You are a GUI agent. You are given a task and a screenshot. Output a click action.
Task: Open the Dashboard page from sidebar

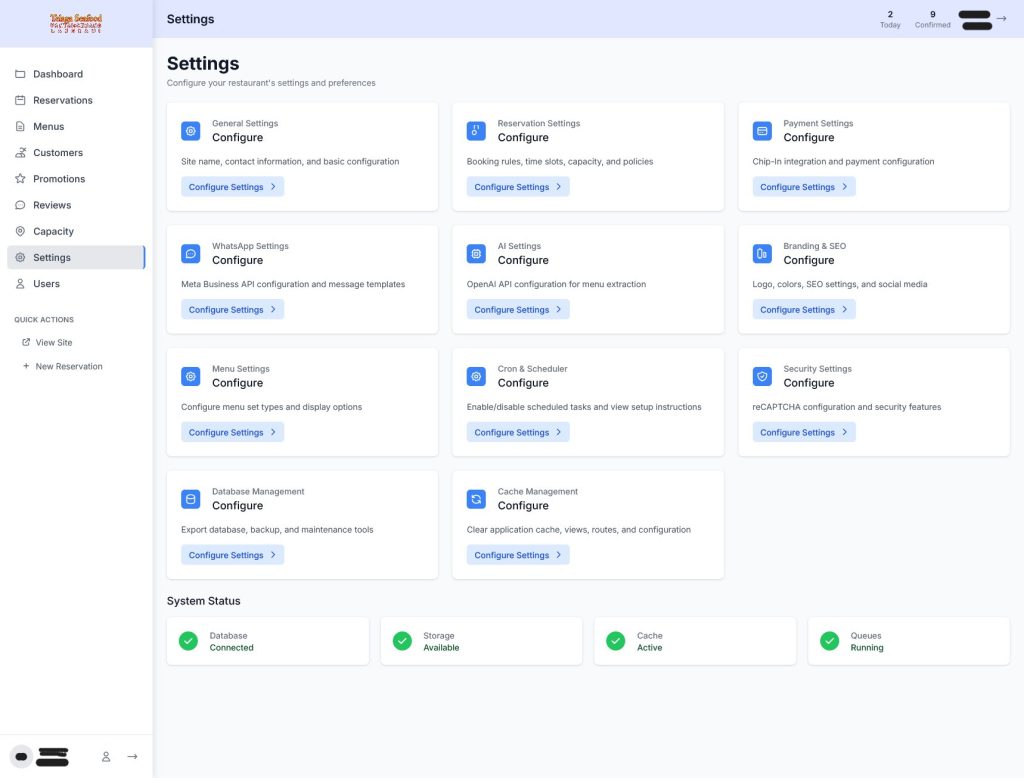point(57,74)
